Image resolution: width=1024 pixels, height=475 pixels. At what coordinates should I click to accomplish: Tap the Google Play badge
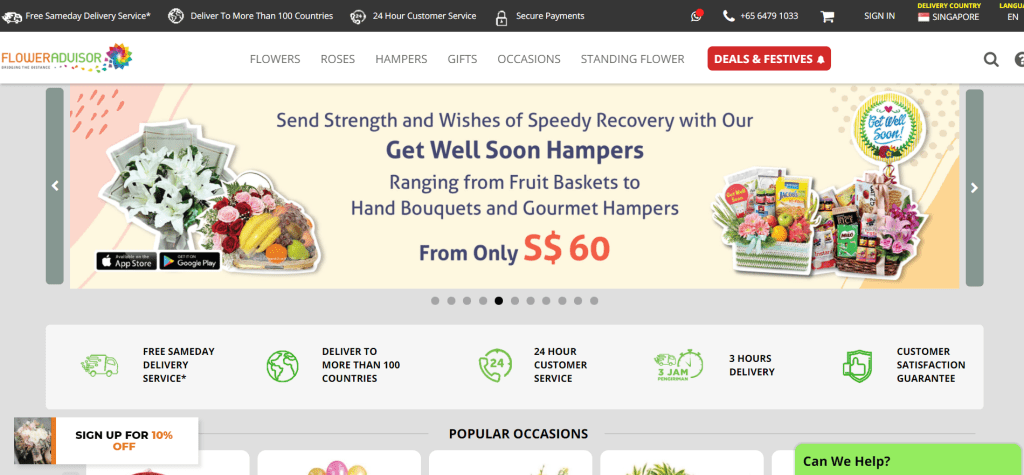(189, 261)
